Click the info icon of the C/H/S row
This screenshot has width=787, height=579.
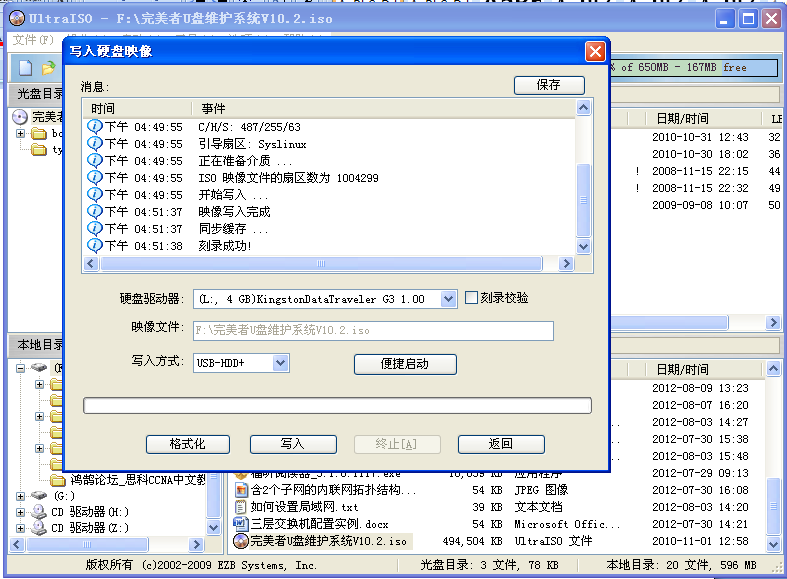tap(94, 126)
